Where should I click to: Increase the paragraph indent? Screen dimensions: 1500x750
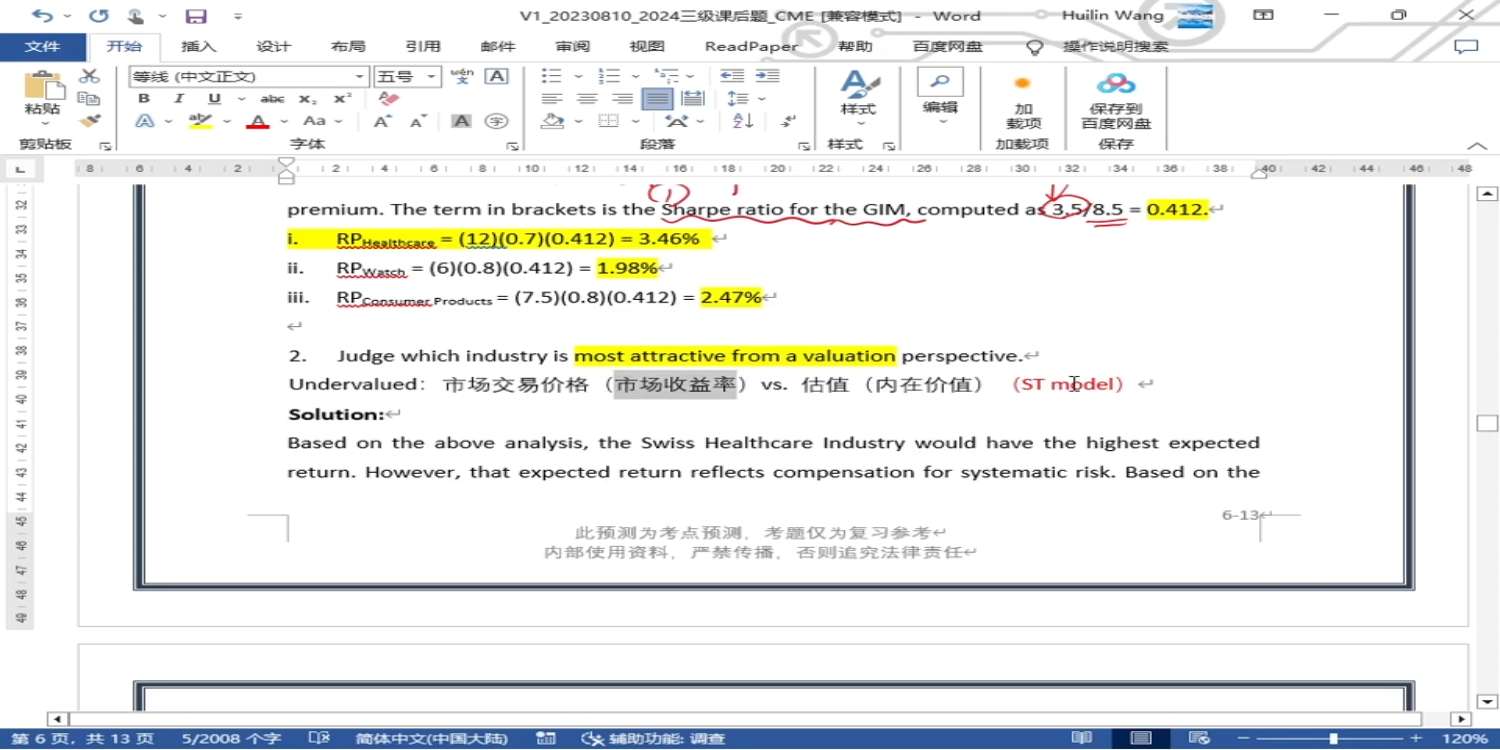click(767, 76)
